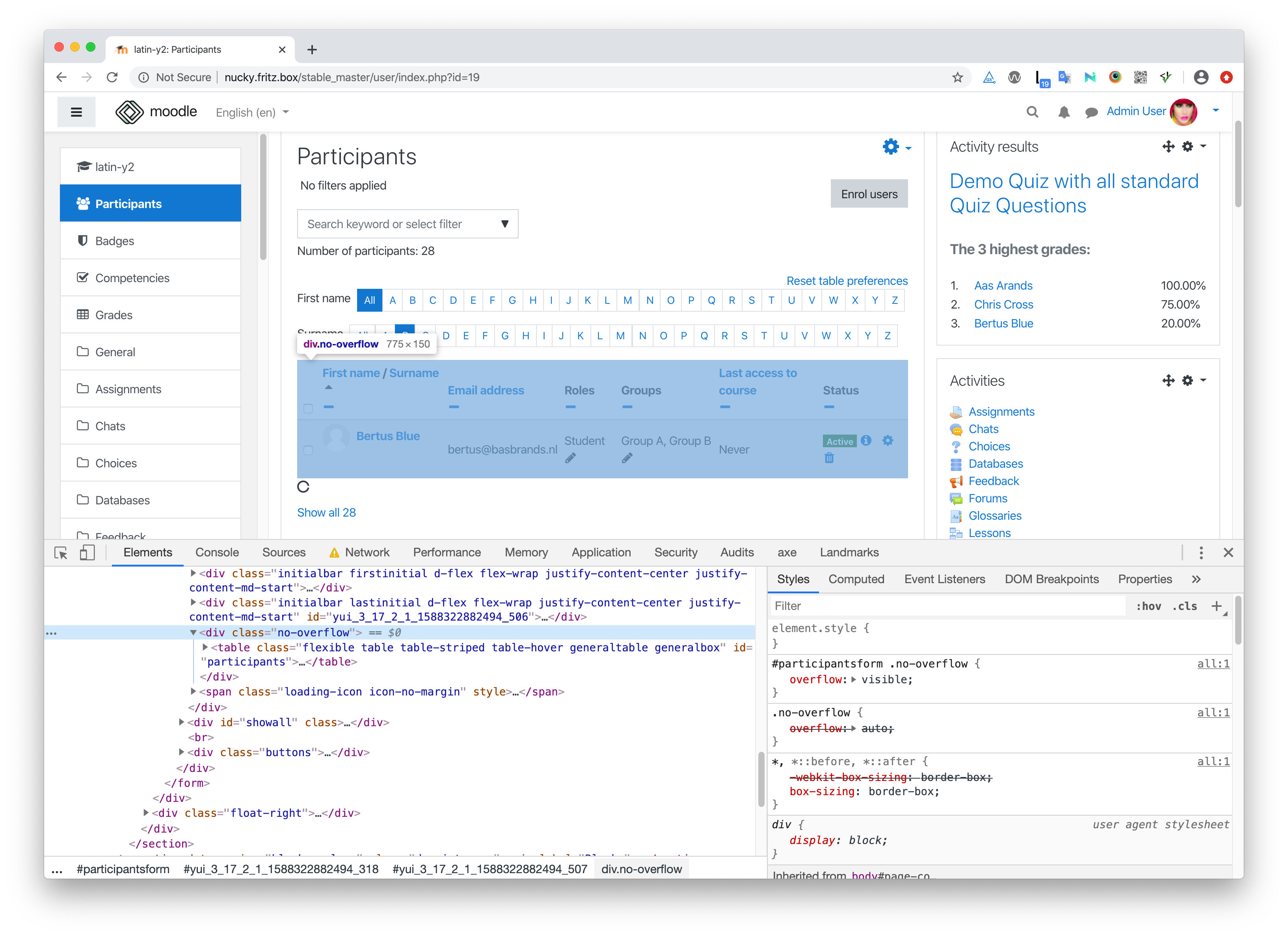
Task: Open the Audits tab
Action: [737, 552]
